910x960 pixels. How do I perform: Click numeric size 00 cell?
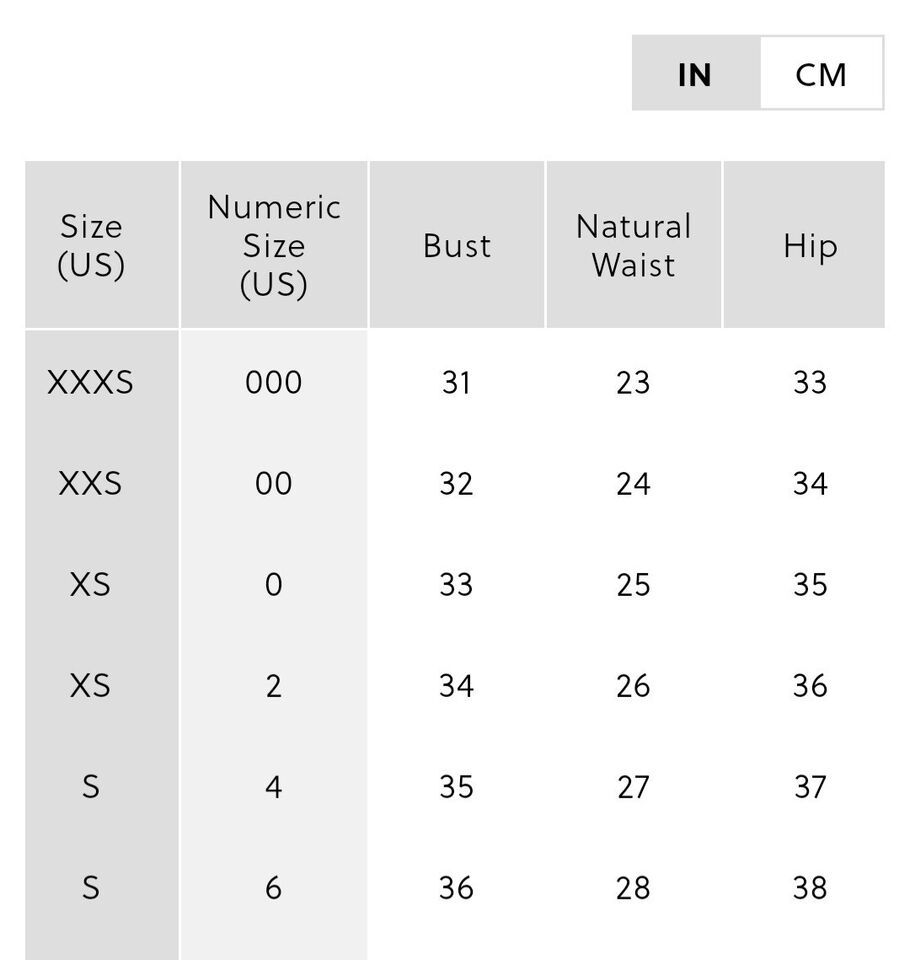pyautogui.click(x=274, y=484)
